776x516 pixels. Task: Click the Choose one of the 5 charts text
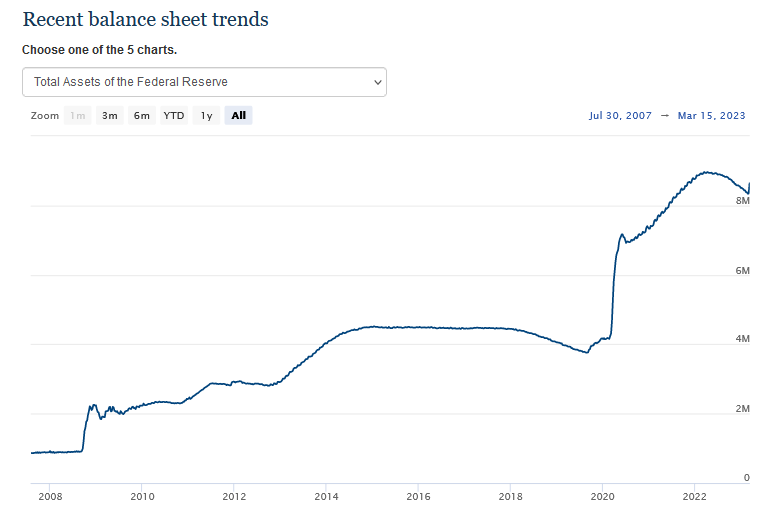pos(99,49)
